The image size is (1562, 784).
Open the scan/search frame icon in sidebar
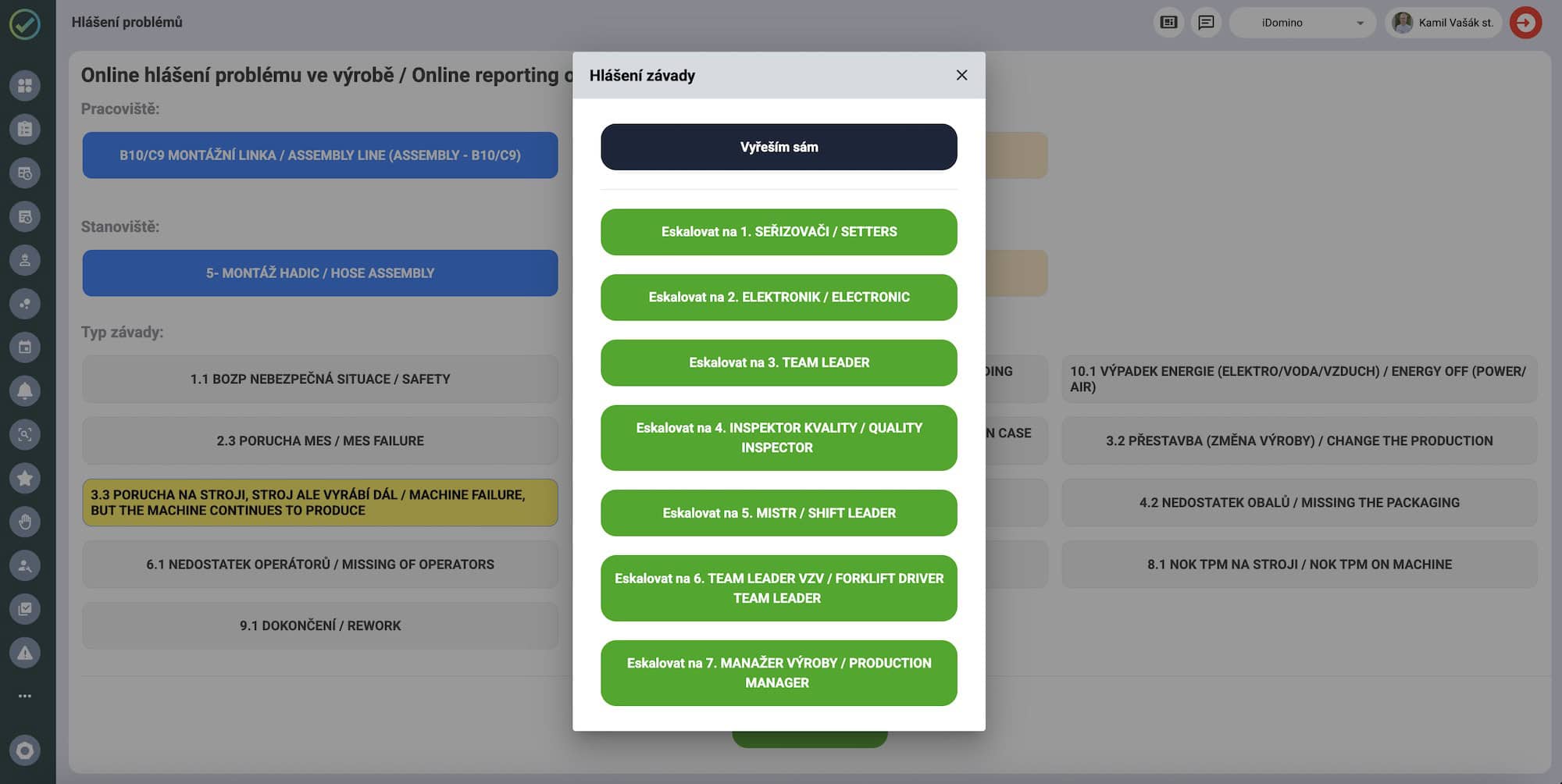(25, 434)
